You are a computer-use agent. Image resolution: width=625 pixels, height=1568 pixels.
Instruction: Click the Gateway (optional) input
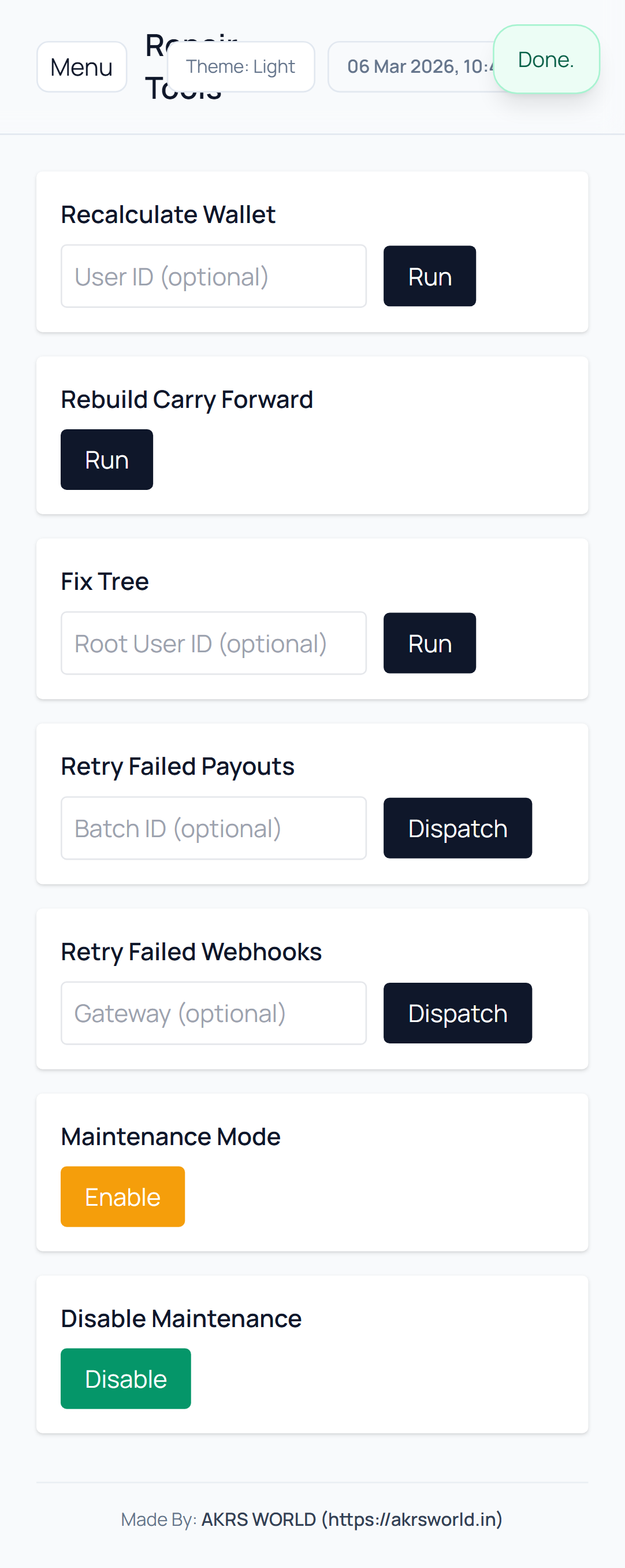[214, 1013]
